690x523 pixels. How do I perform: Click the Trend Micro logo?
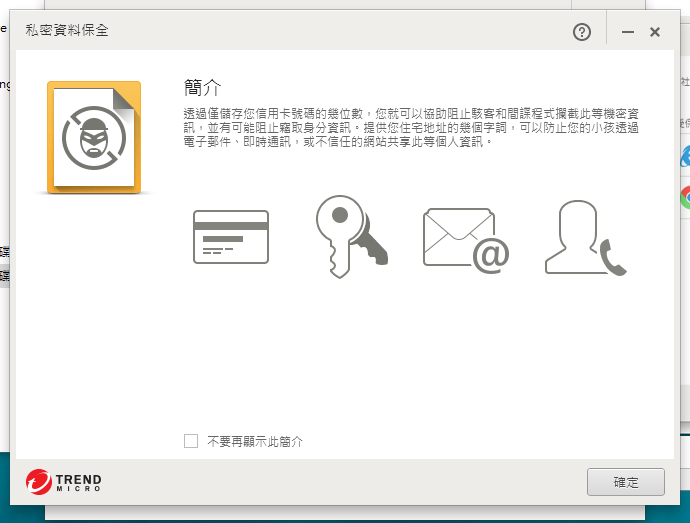click(63, 482)
